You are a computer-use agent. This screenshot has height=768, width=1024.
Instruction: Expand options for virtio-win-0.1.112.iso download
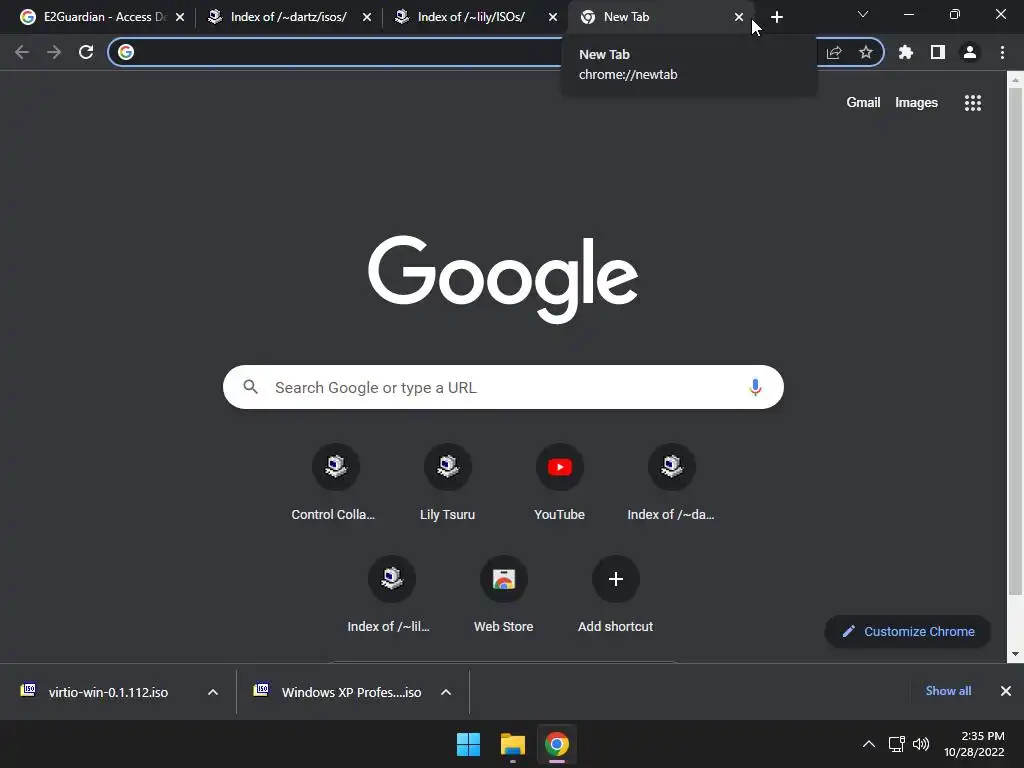(213, 692)
